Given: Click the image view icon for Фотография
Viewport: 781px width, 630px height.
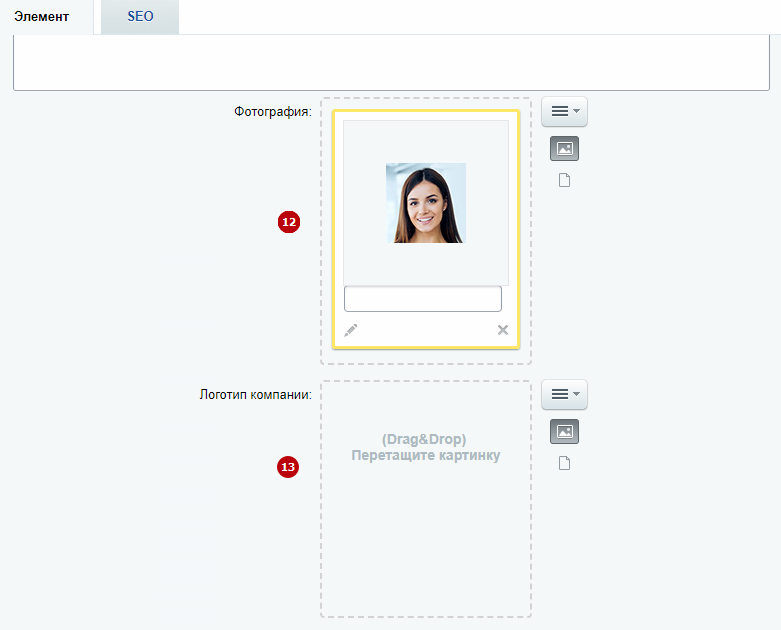Looking at the screenshot, I should (564, 148).
